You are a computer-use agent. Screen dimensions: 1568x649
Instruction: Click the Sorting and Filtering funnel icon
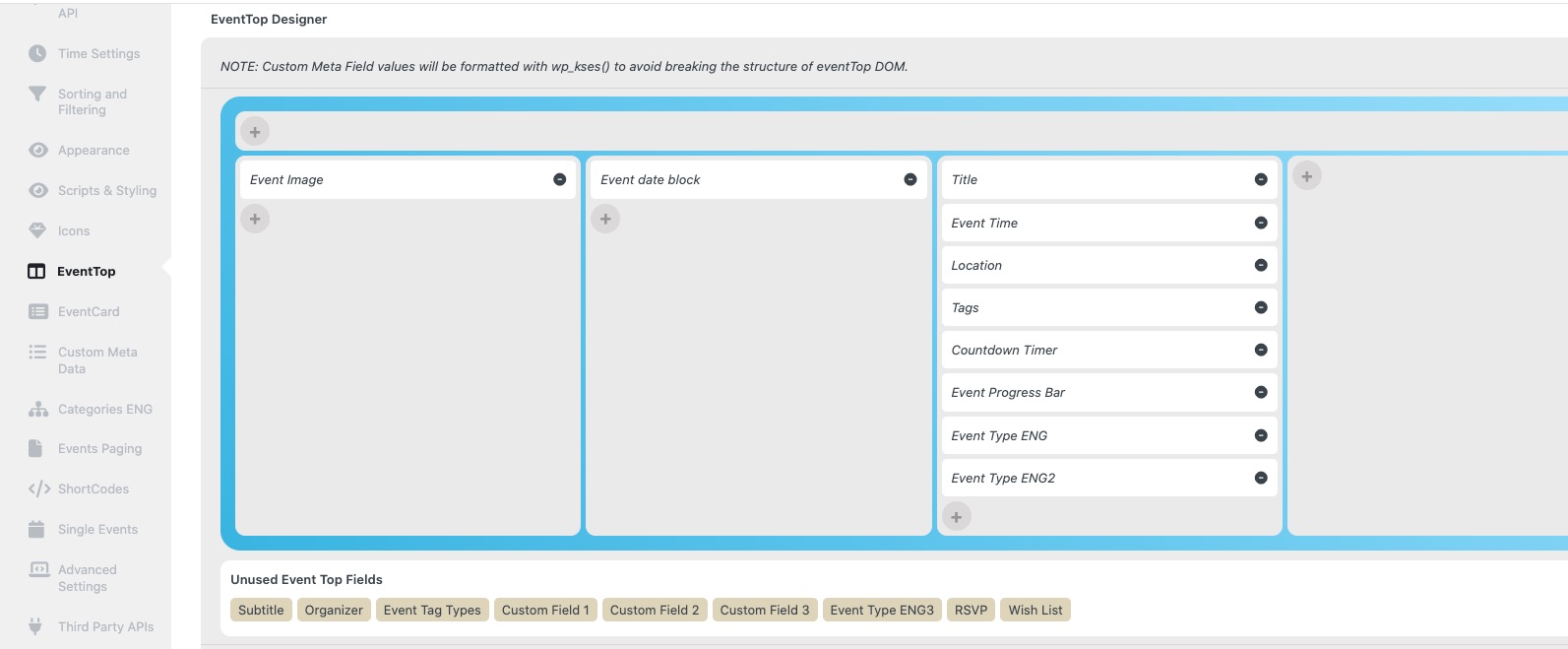[37, 94]
